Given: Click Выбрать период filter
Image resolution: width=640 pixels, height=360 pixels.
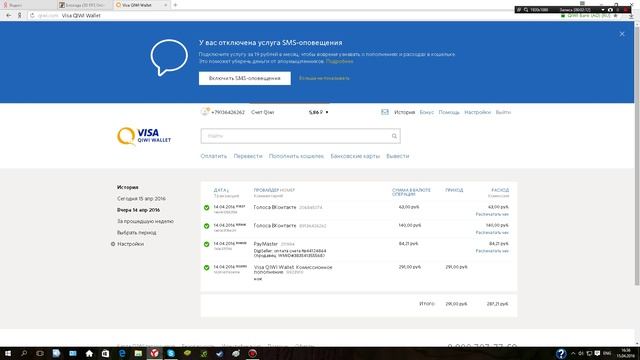Looking at the screenshot, I should click(x=137, y=233).
